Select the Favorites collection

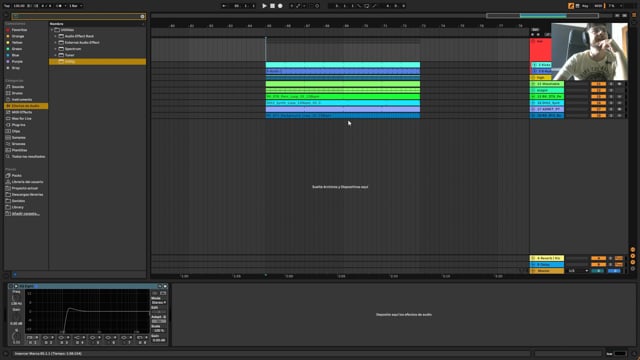click(19, 30)
